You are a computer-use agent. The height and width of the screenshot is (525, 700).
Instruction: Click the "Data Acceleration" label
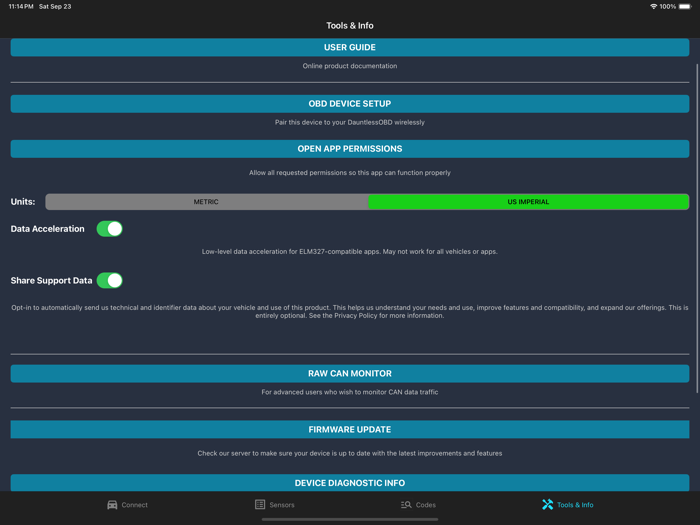[x=47, y=229]
